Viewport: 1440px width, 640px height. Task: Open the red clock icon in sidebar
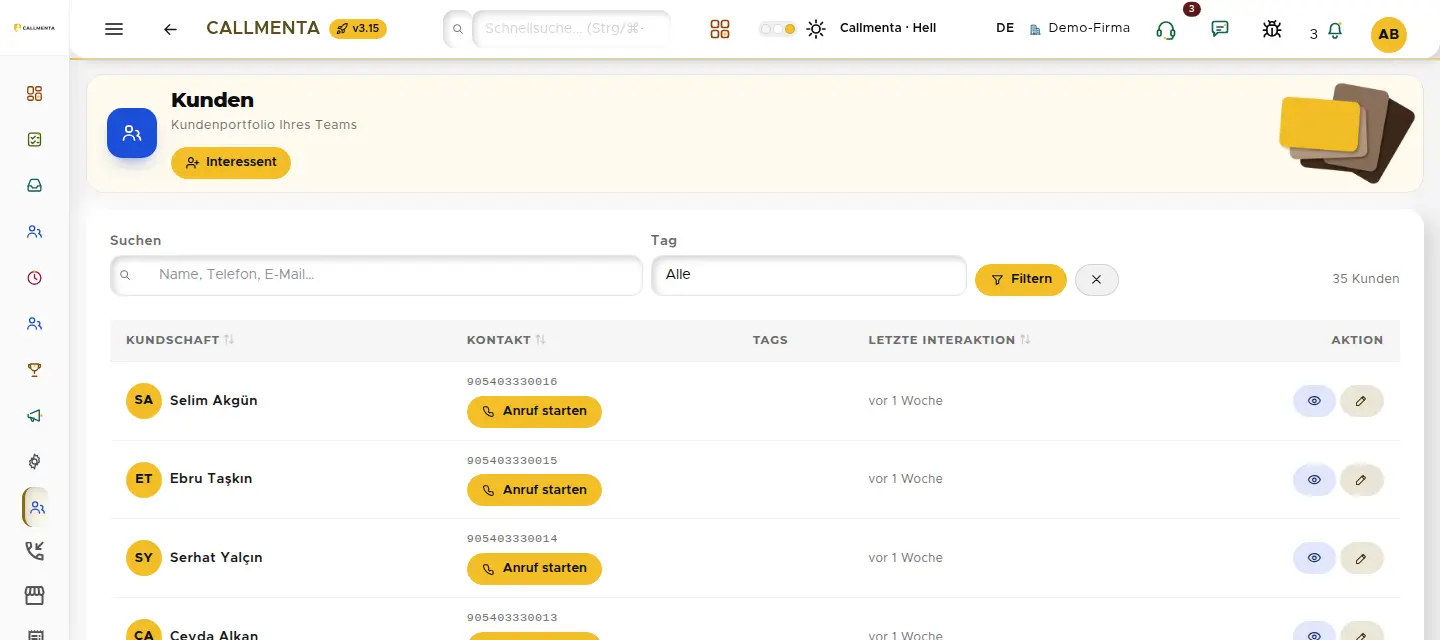[35, 278]
